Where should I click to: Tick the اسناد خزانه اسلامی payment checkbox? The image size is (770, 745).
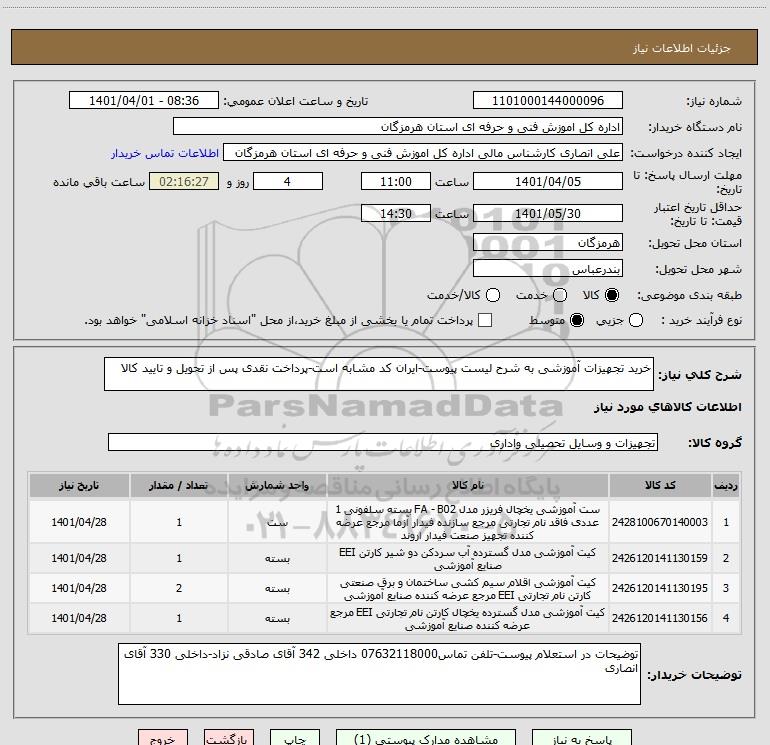[x=485, y=320]
